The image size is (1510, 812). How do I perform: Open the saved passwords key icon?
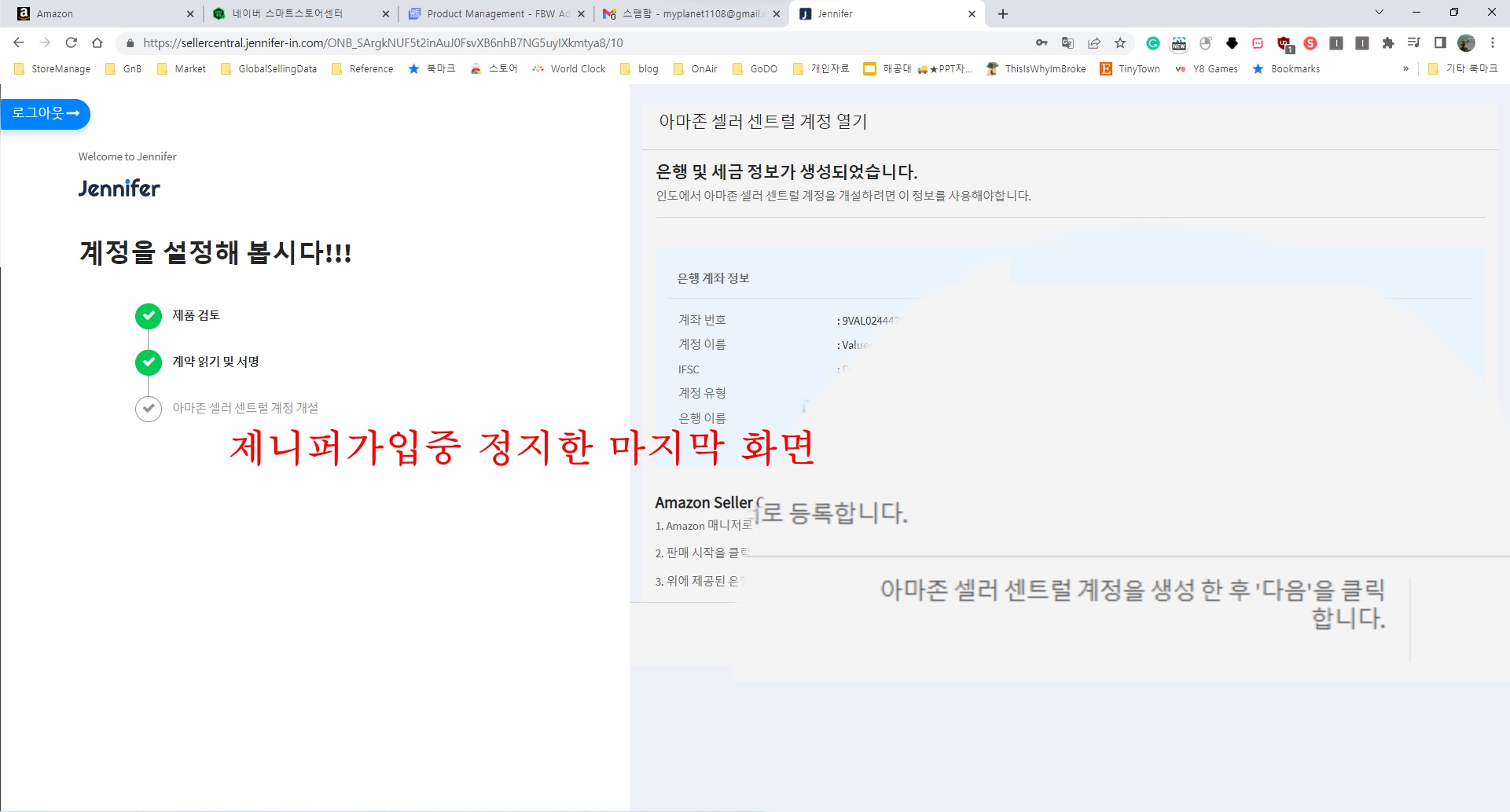click(x=1042, y=43)
